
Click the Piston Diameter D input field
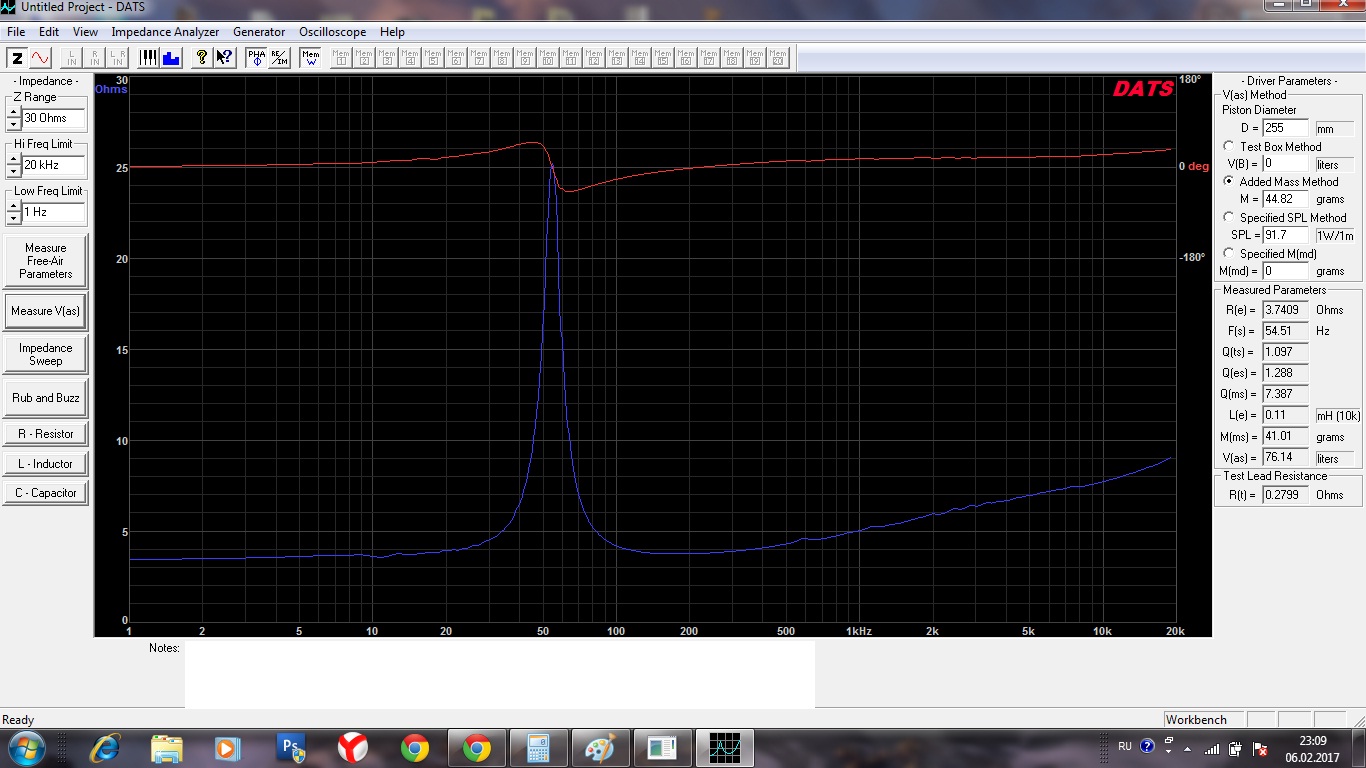(x=1285, y=128)
